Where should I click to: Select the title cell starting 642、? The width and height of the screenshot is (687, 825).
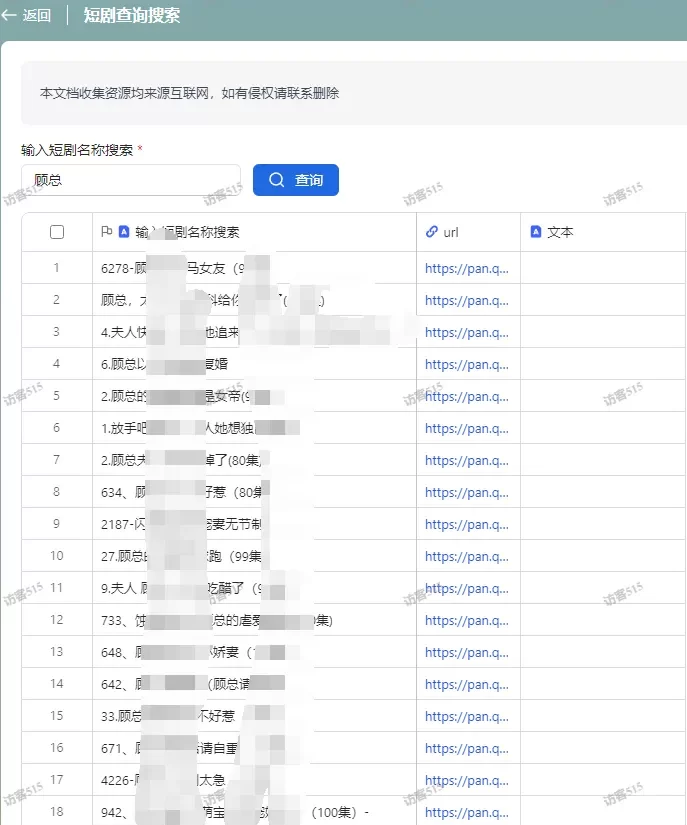pyautogui.click(x=254, y=684)
